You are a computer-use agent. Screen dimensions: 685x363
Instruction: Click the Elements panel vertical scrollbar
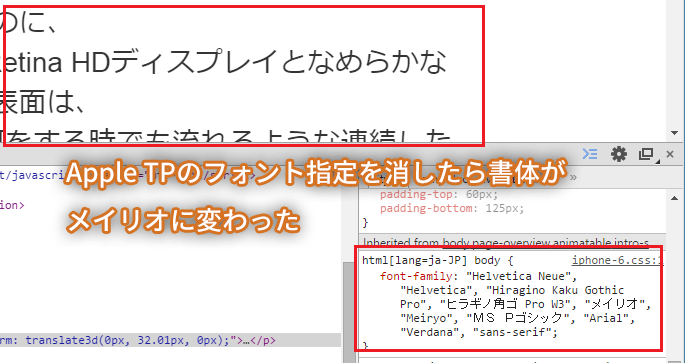(x=349, y=312)
